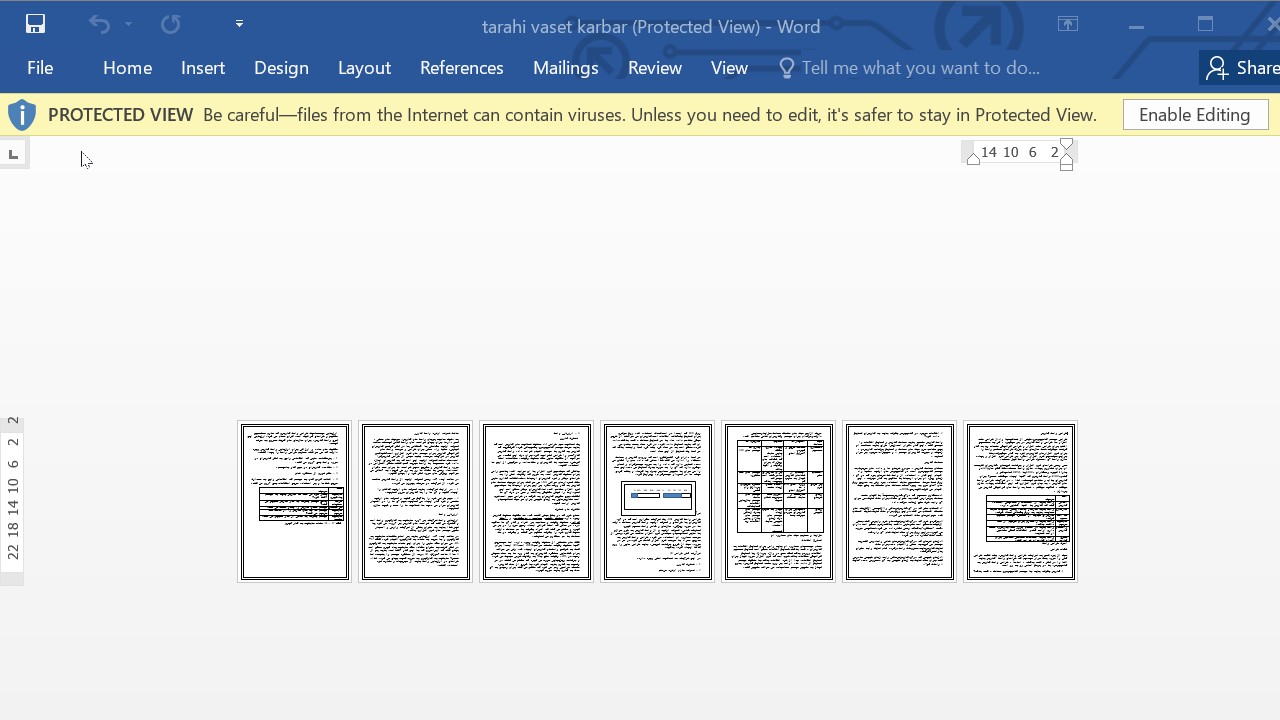Select the fifth page with large grid table
This screenshot has width=1280, height=720.
click(x=779, y=502)
